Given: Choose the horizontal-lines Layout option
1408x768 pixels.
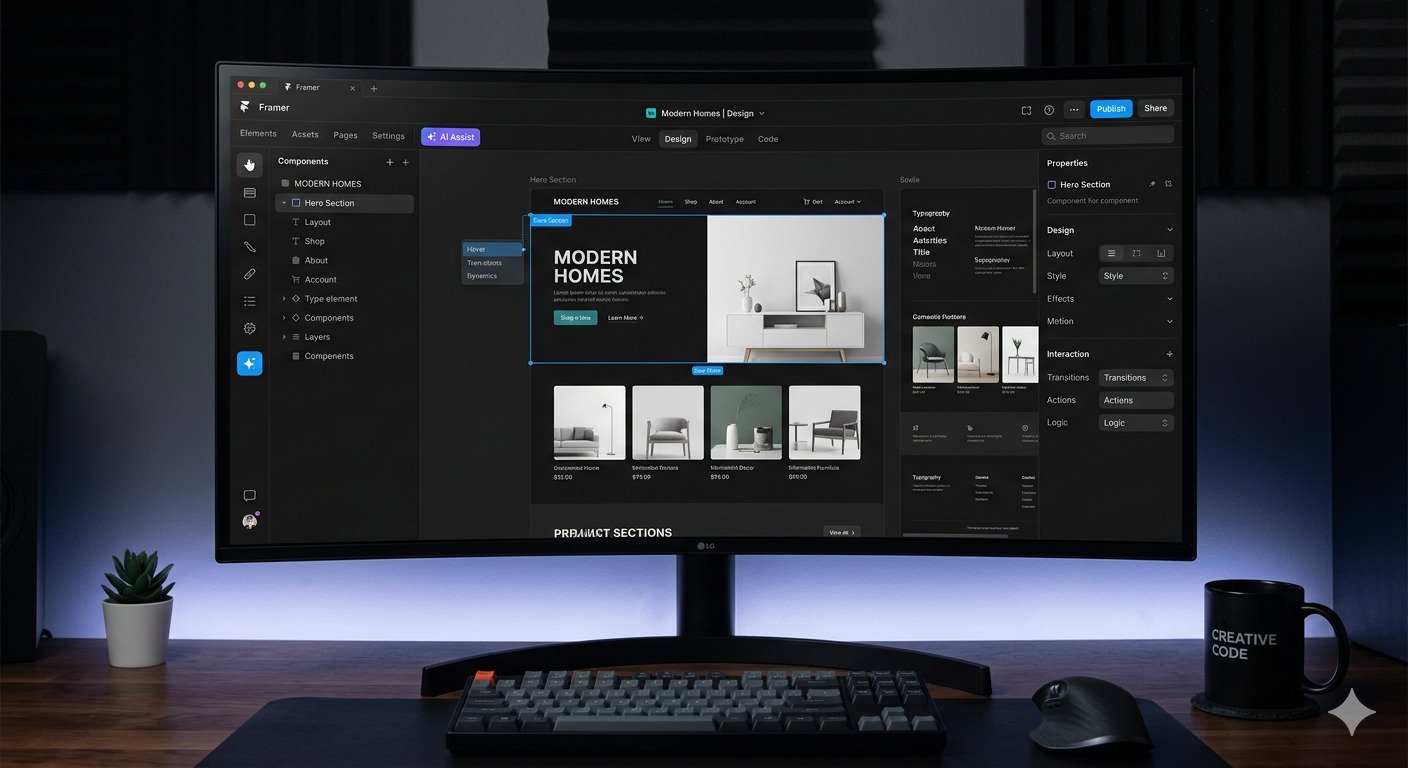Looking at the screenshot, I should point(1112,254).
